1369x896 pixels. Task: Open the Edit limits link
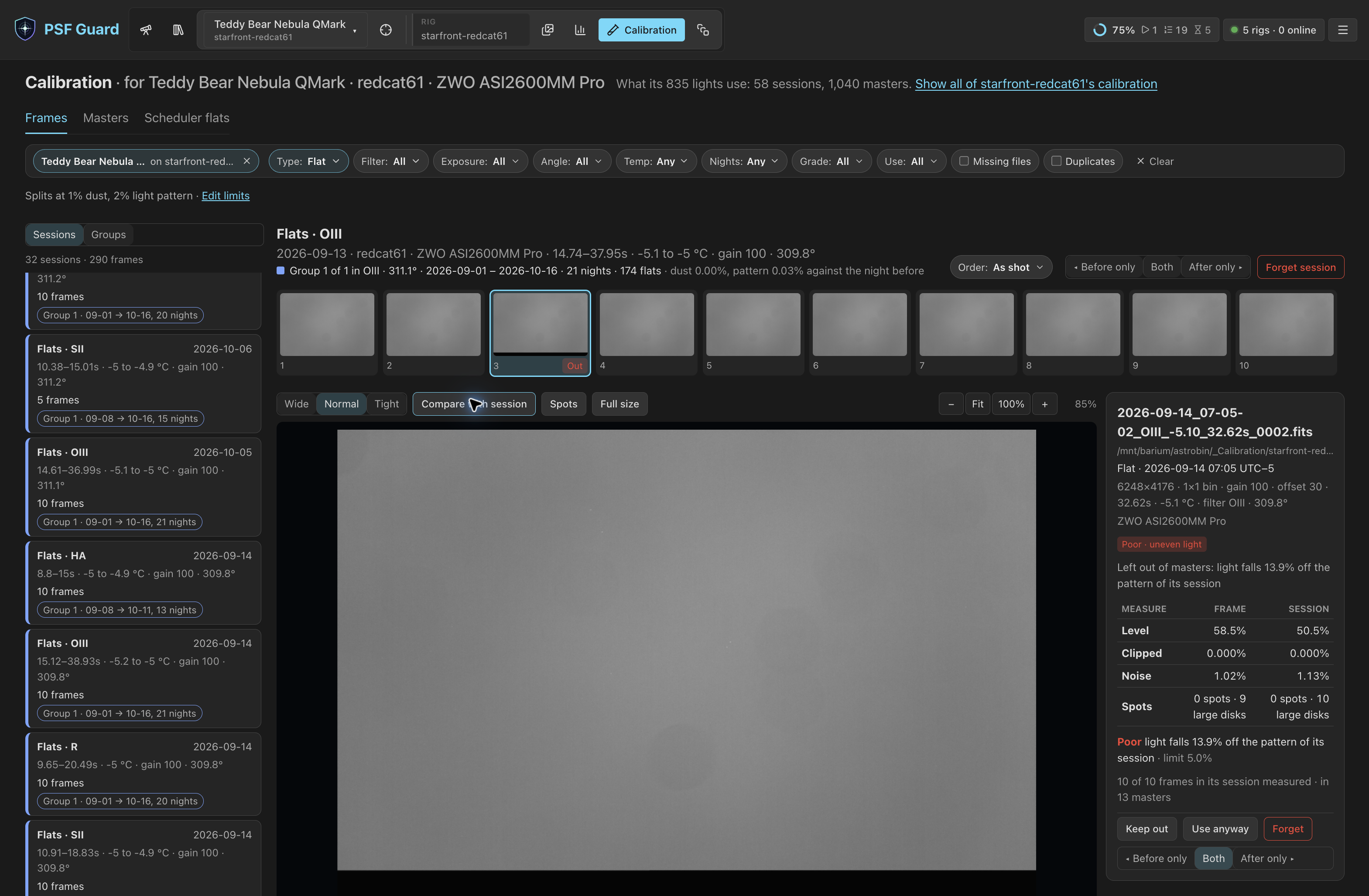(226, 195)
